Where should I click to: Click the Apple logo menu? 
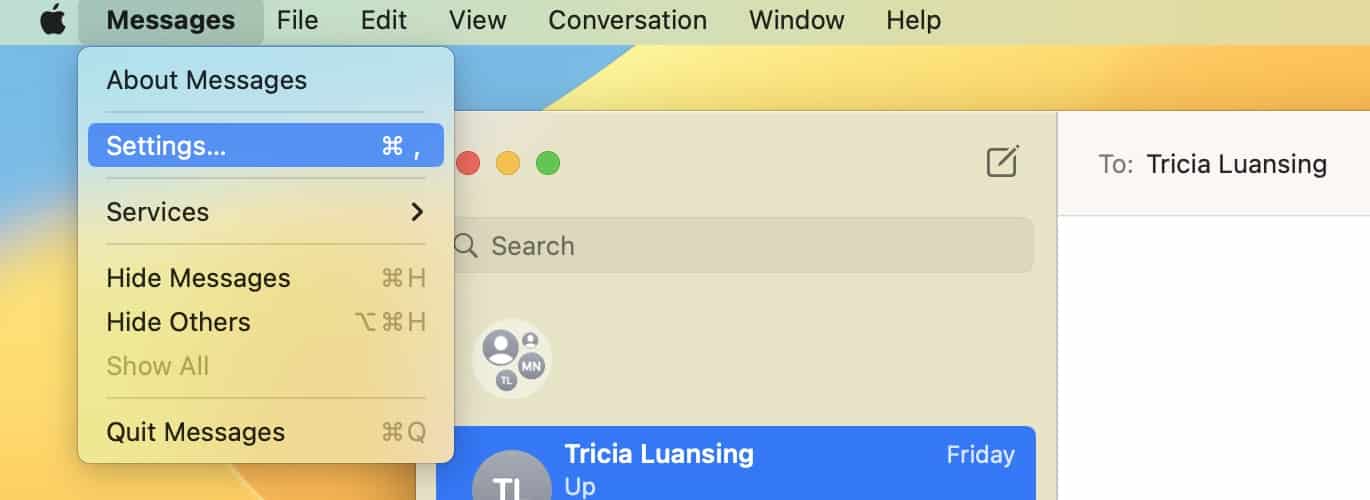(x=52, y=20)
